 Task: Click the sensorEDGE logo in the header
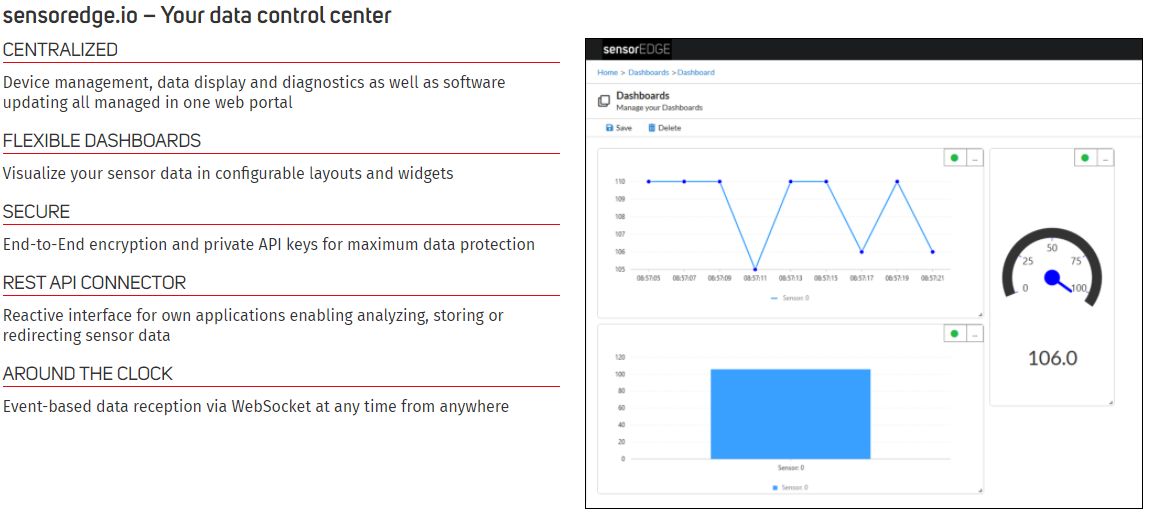(636, 50)
